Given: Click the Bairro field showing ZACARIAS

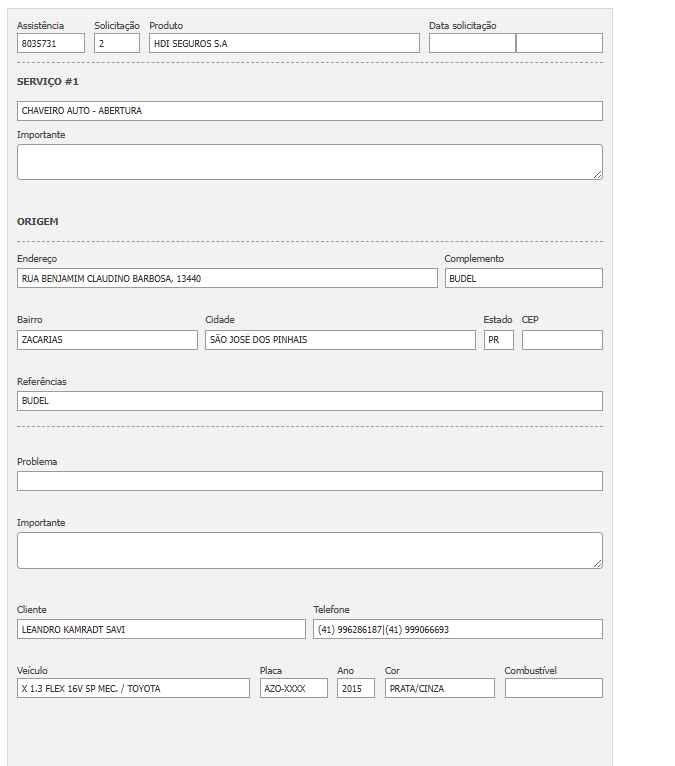Looking at the screenshot, I should coord(107,340).
